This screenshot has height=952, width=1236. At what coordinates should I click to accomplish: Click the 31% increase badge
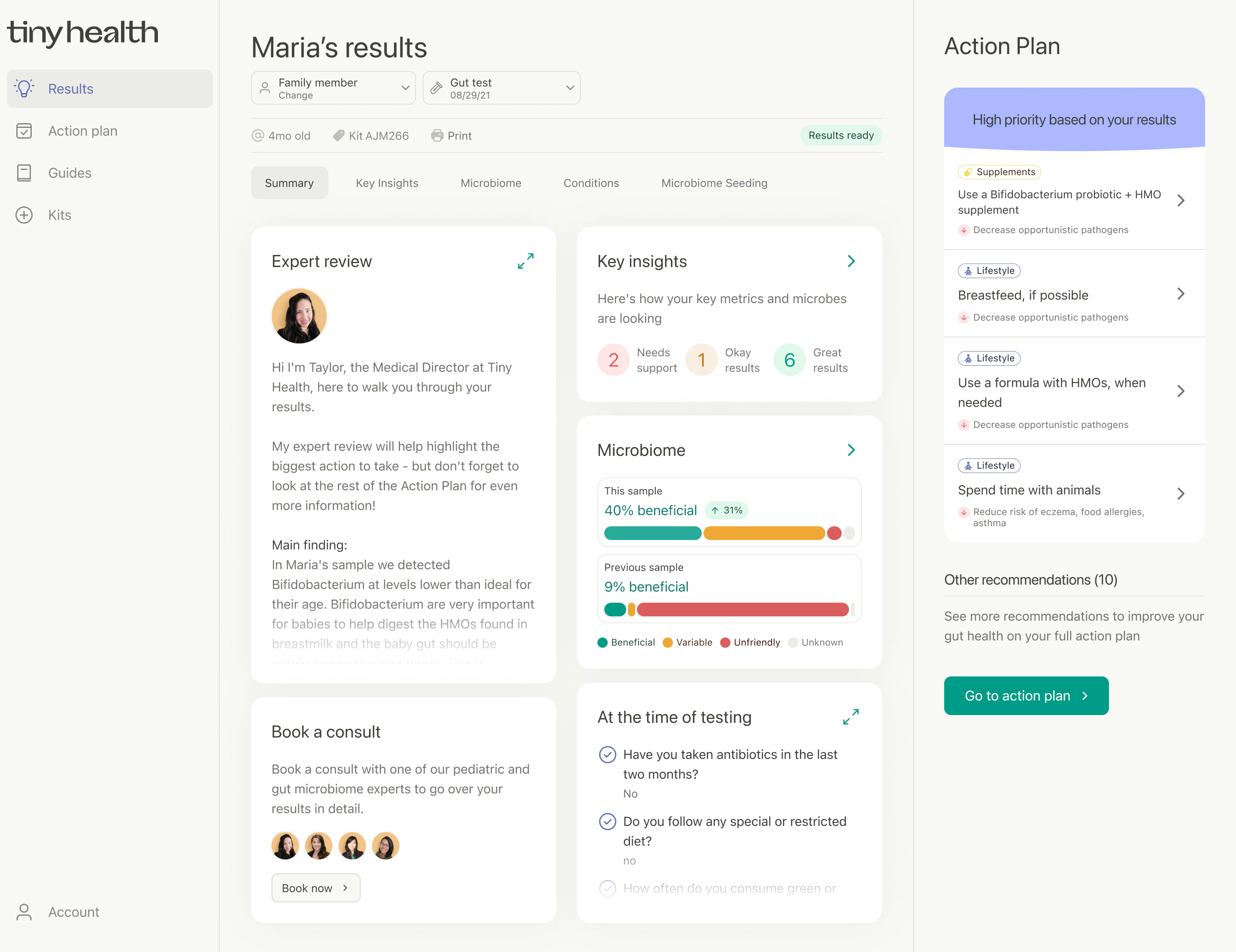pos(726,510)
